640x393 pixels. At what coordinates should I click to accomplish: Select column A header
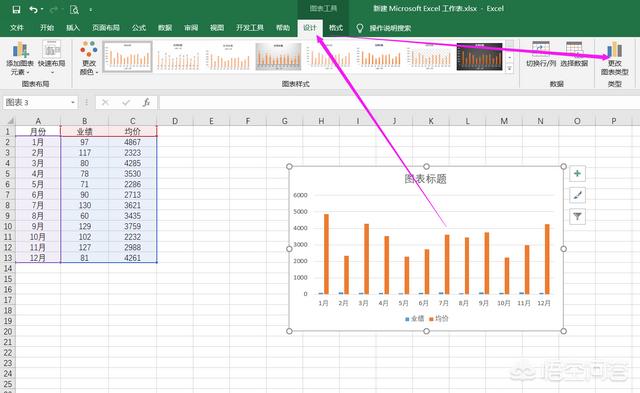(x=38, y=121)
